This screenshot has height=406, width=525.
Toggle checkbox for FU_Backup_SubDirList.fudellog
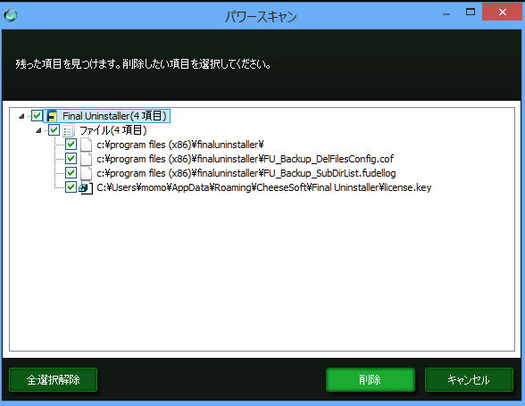click(x=71, y=173)
